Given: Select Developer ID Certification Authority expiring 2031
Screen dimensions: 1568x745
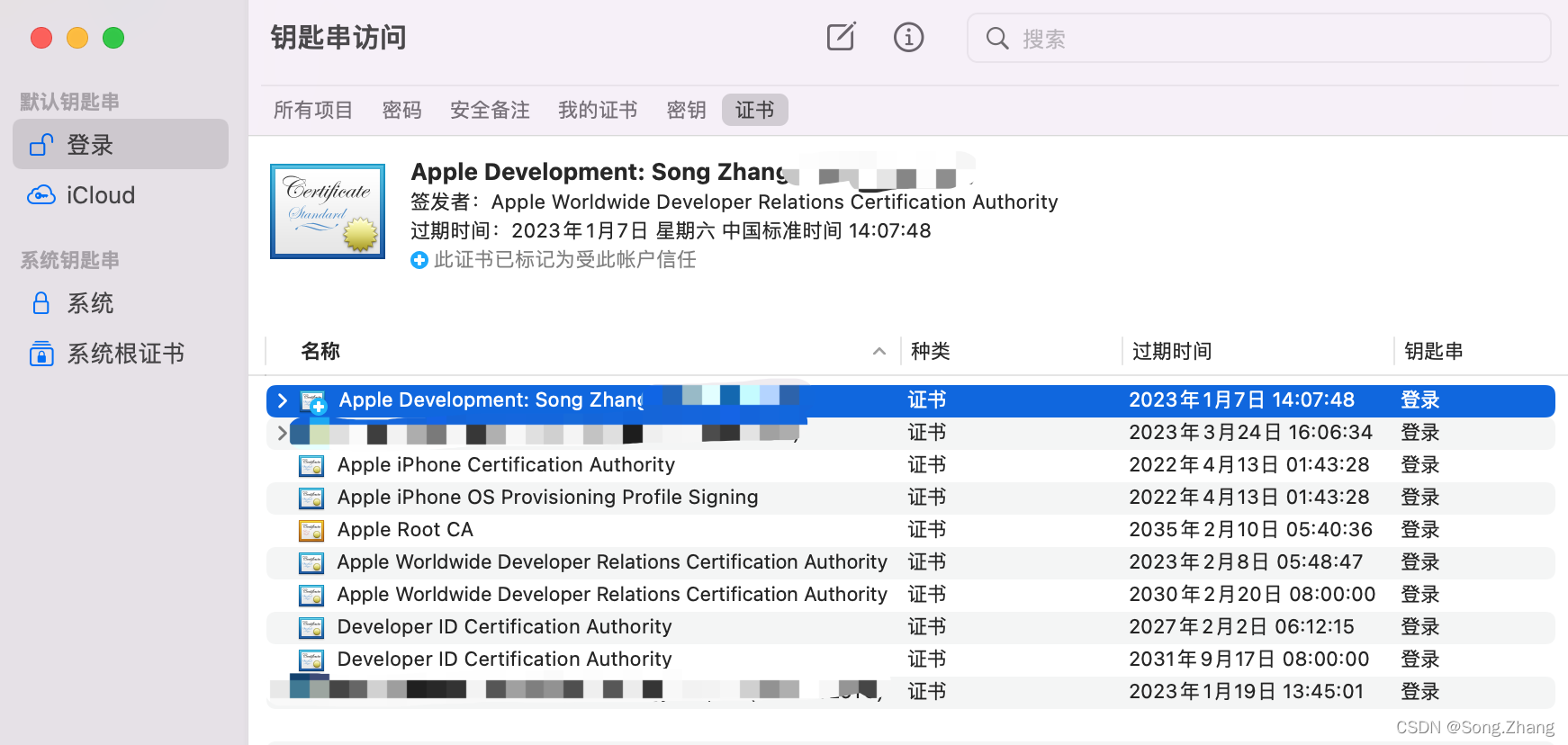Looking at the screenshot, I should pos(911,660).
